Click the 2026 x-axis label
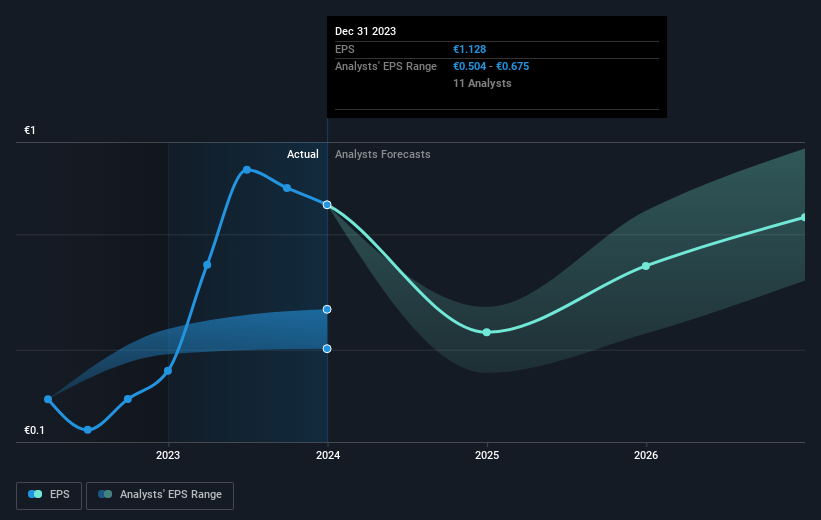821x520 pixels. 646,455
